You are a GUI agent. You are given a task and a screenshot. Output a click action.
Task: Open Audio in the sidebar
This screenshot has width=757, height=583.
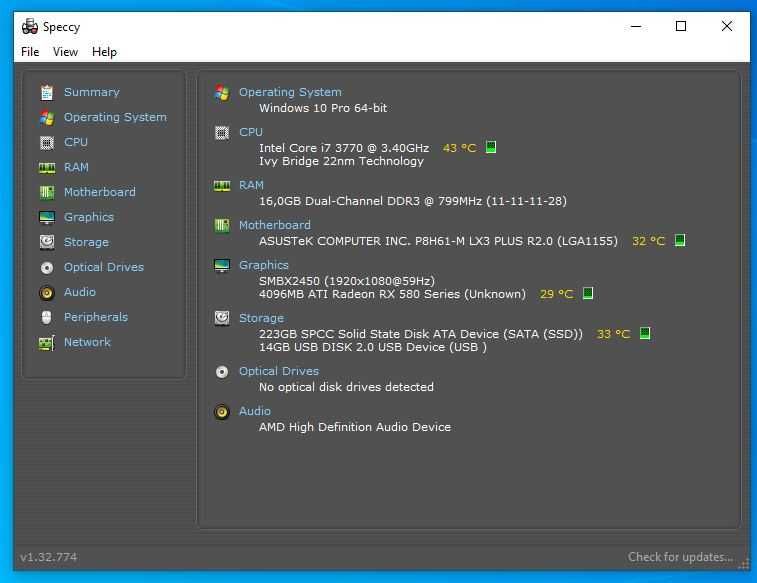(x=80, y=292)
